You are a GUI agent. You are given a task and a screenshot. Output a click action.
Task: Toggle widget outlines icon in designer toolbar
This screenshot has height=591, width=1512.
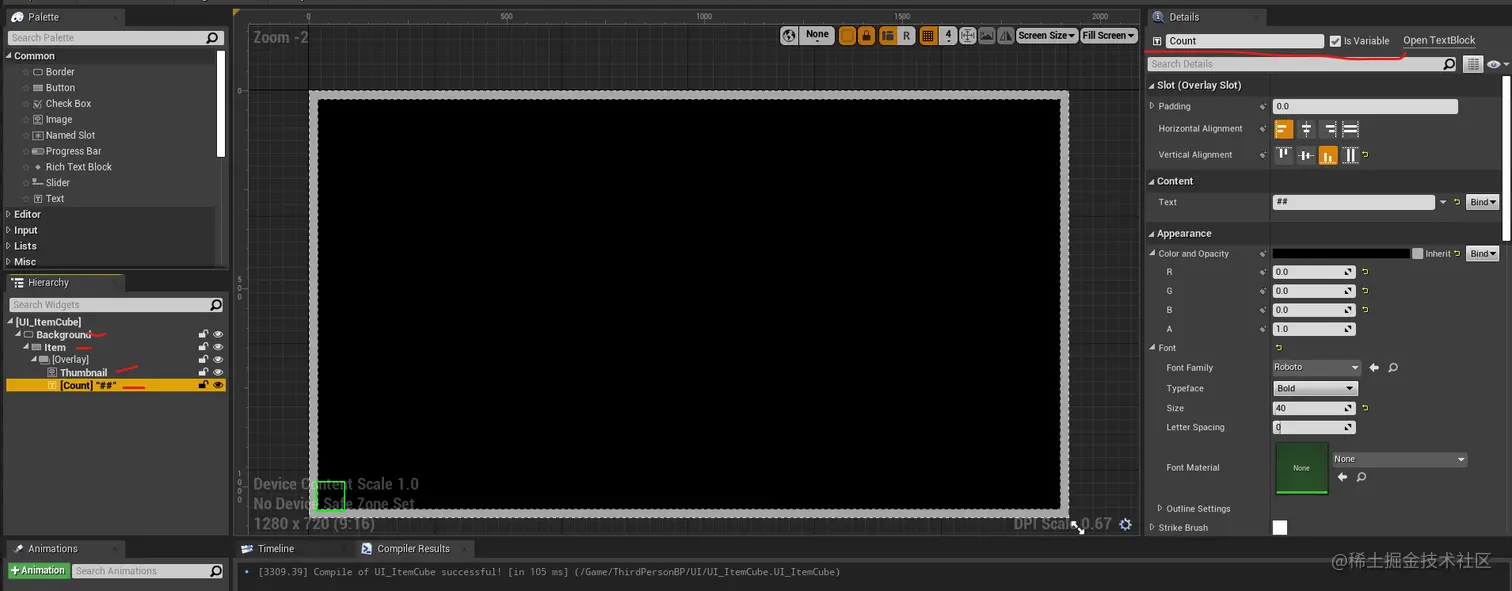click(847, 35)
